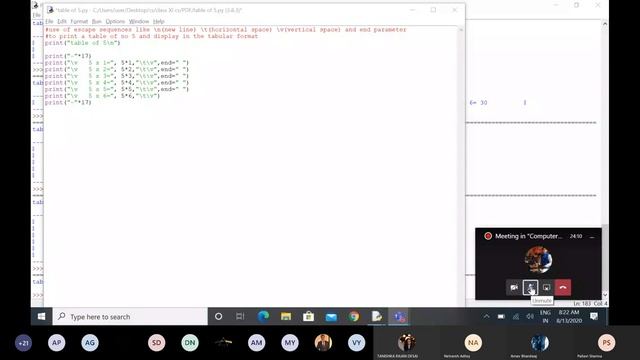Click the scroll down arrow of shell window
The image size is (640, 360).
point(605,295)
